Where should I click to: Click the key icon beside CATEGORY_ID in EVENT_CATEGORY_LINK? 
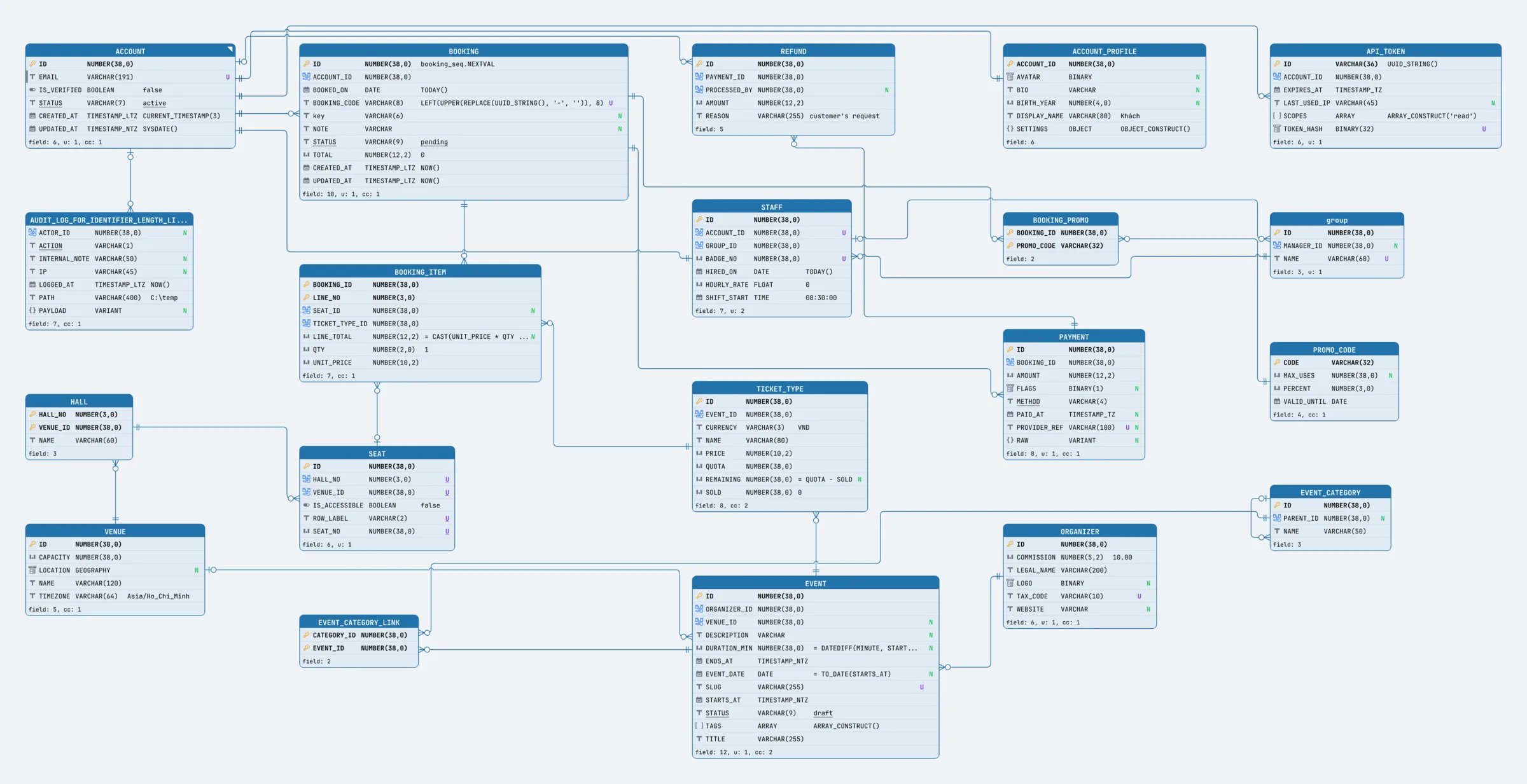[306, 635]
